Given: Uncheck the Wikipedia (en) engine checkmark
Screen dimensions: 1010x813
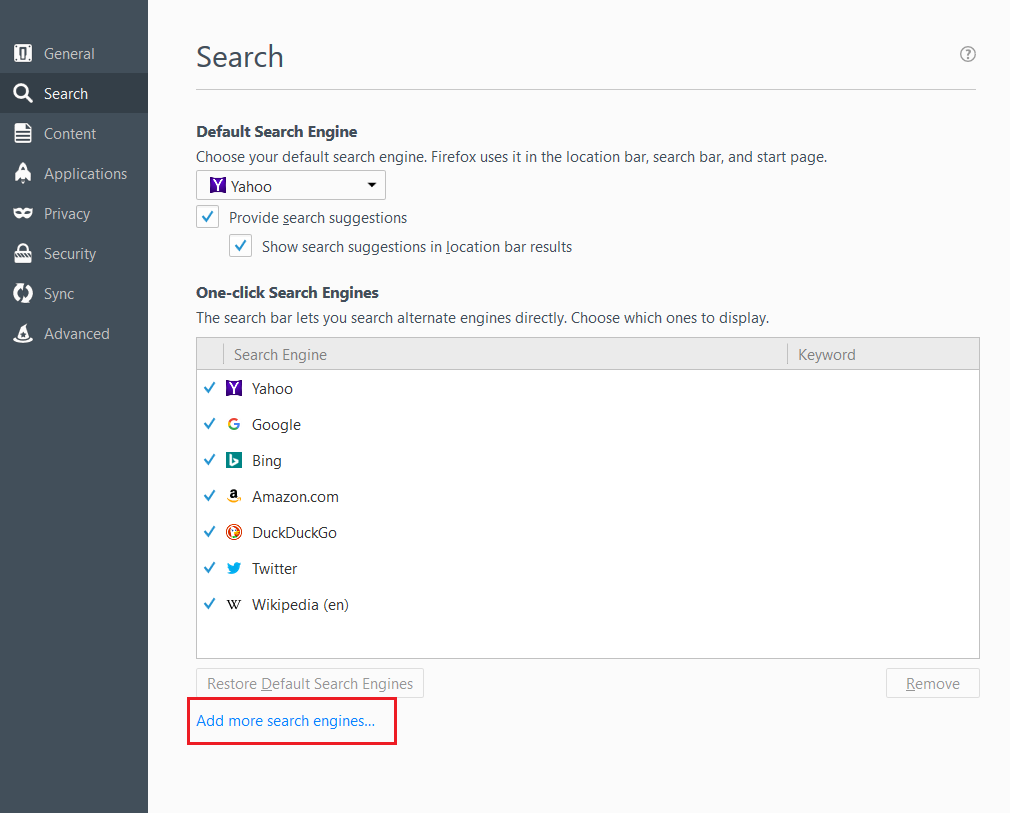Looking at the screenshot, I should (x=209, y=604).
